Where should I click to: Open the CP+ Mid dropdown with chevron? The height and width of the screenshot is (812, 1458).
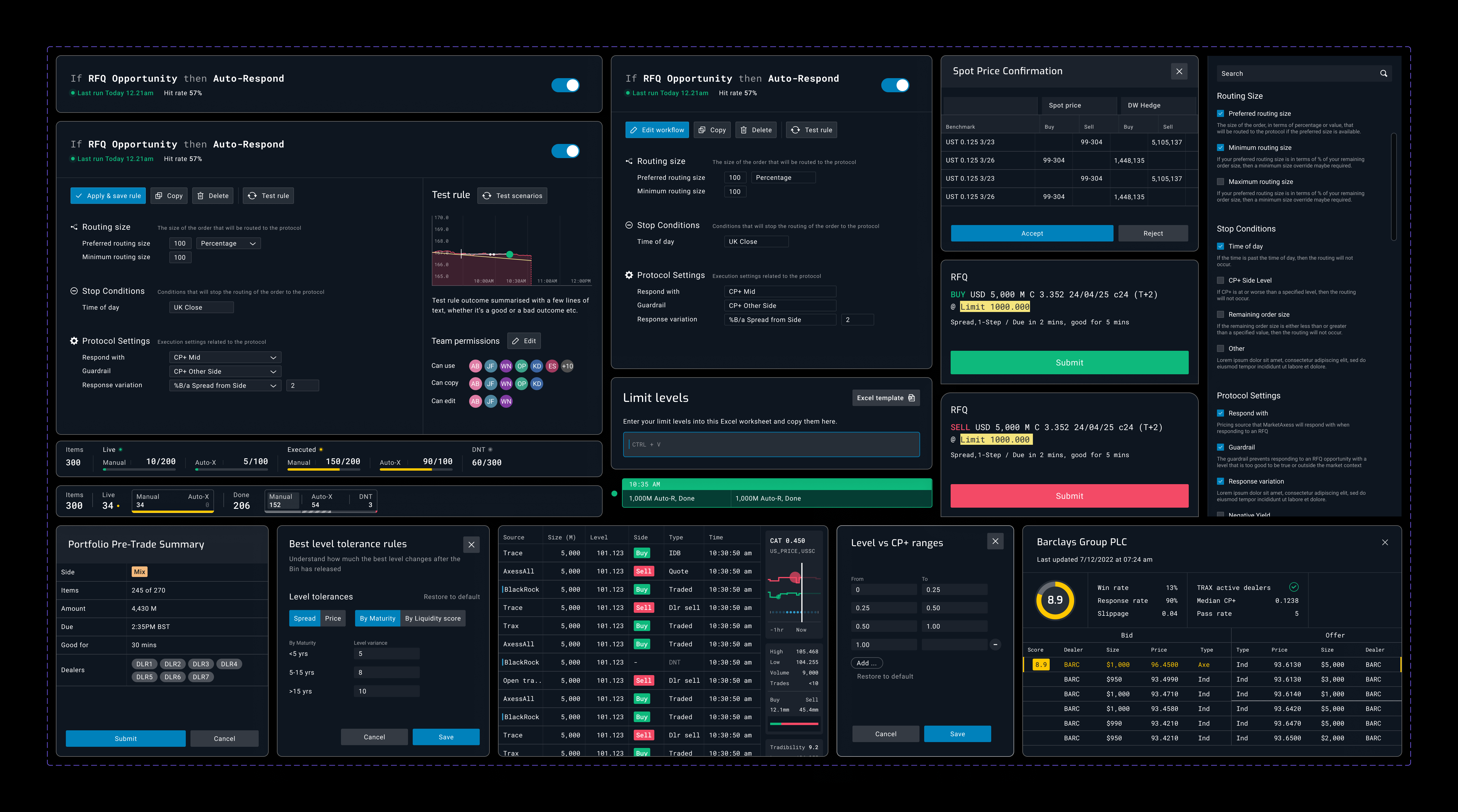[225, 358]
